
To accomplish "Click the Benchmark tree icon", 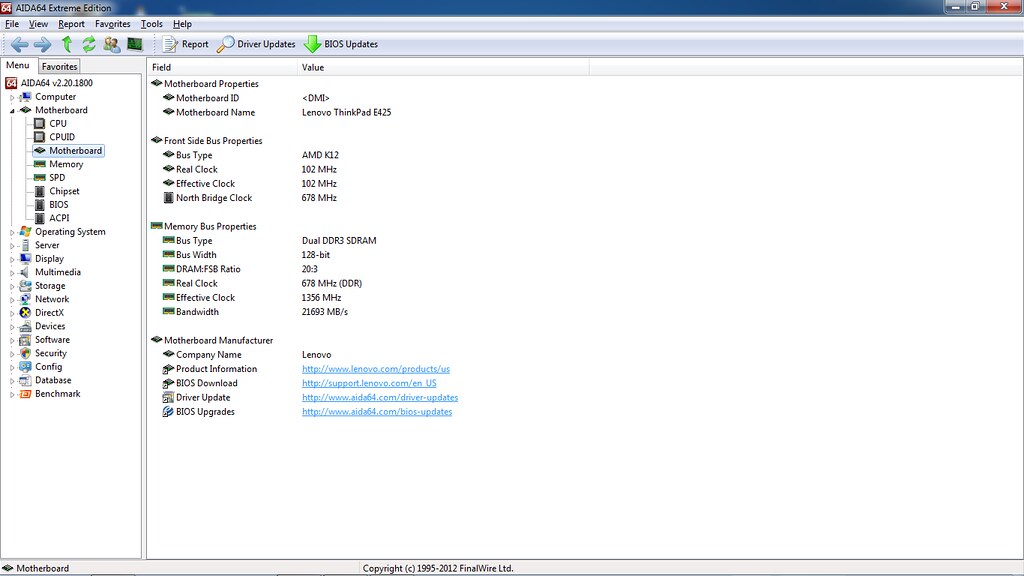I will [x=25, y=394].
